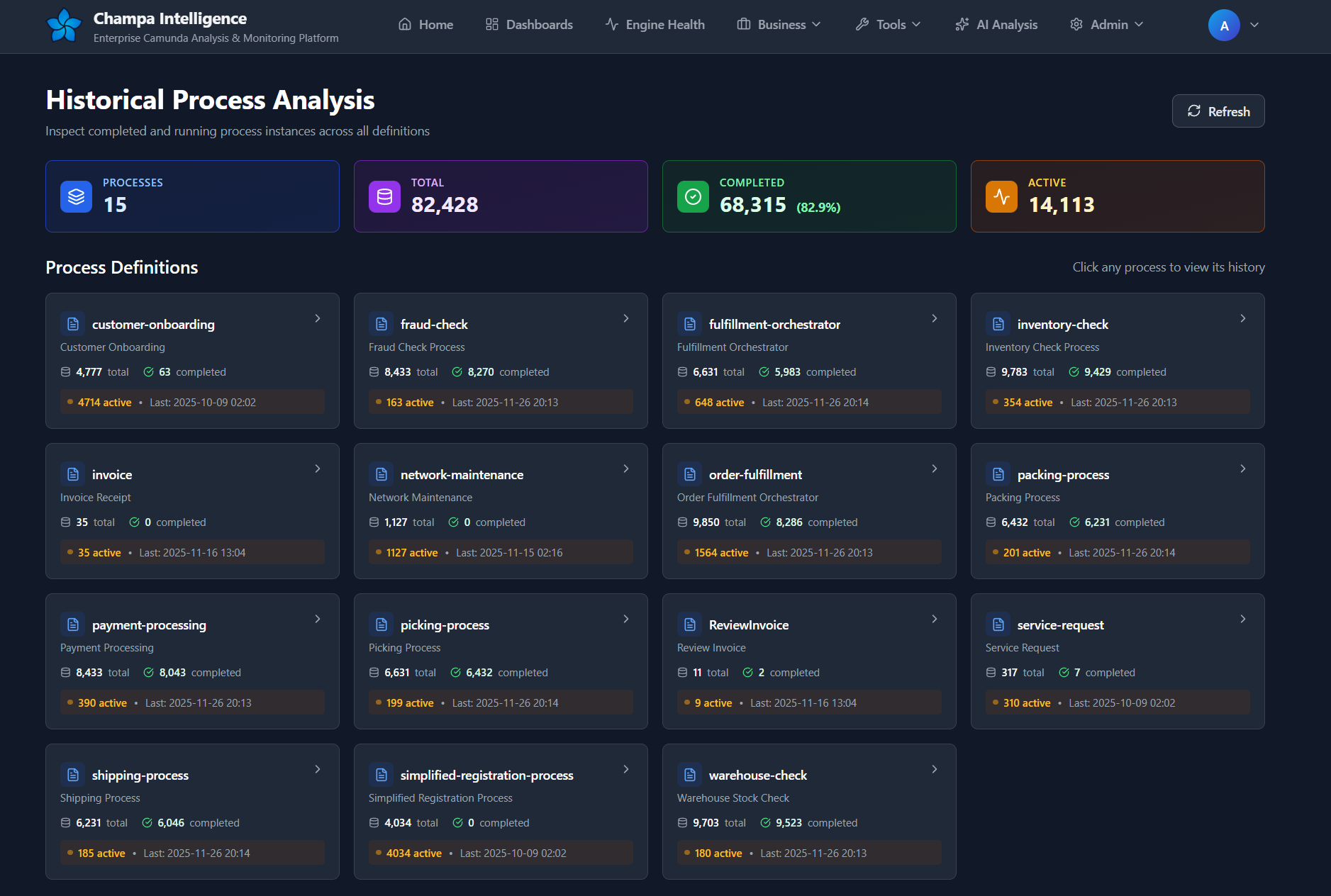Image resolution: width=1331 pixels, height=896 pixels.
Task: Open the fraud-check process chevron arrow
Action: pyautogui.click(x=626, y=318)
